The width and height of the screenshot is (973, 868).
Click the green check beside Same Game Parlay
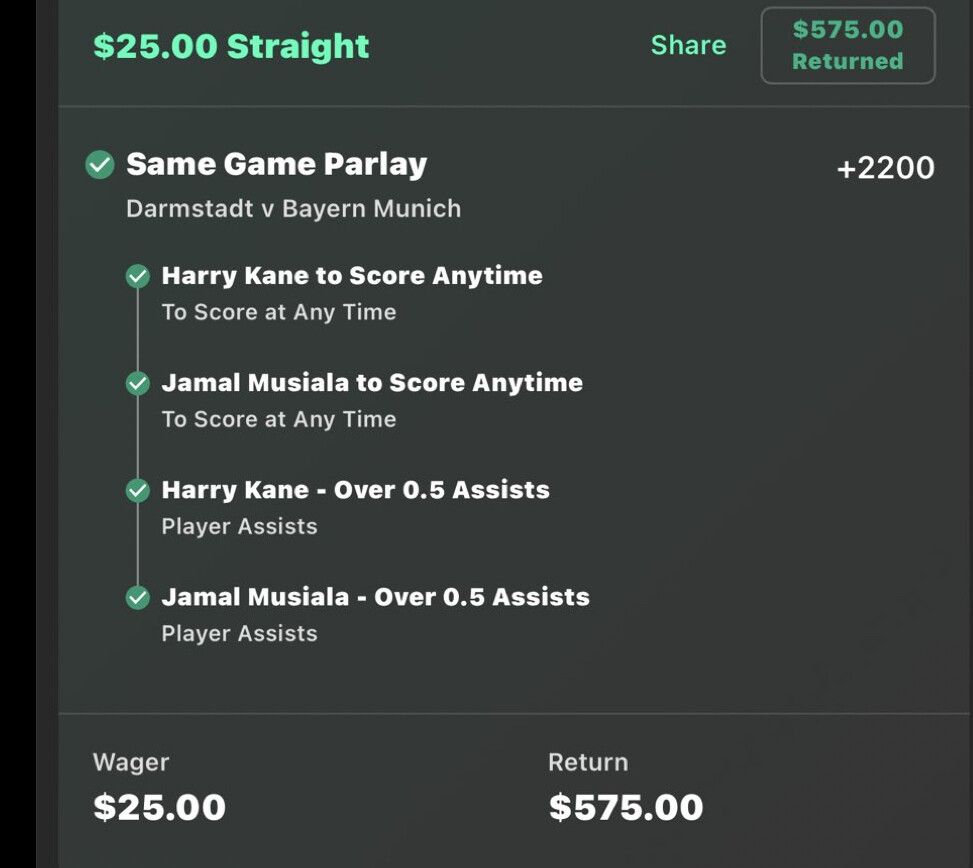(x=100, y=165)
